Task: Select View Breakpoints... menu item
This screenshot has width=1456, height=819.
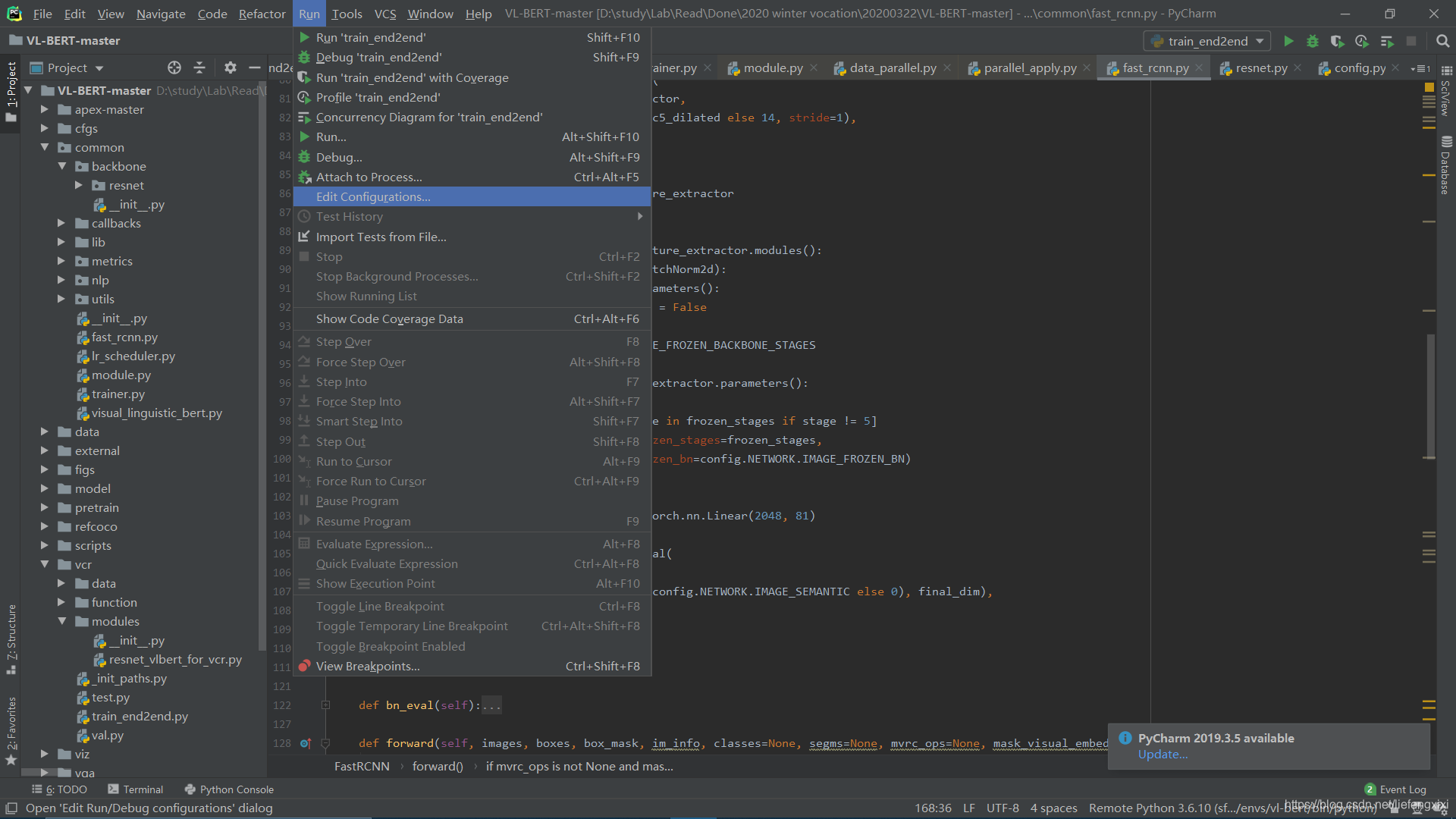Action: pyautogui.click(x=472, y=666)
